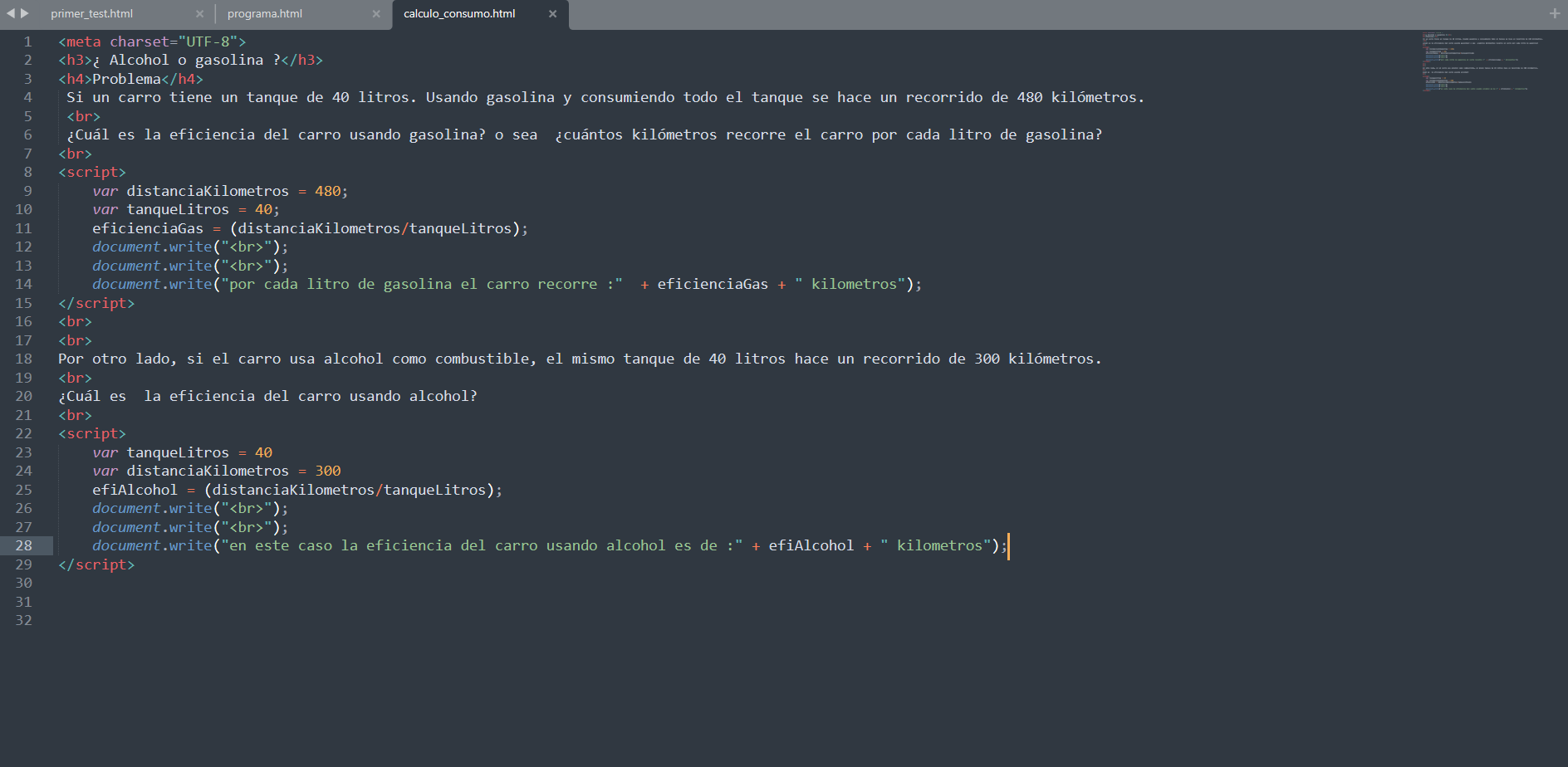Click line number 32 in the gutter

[24, 620]
